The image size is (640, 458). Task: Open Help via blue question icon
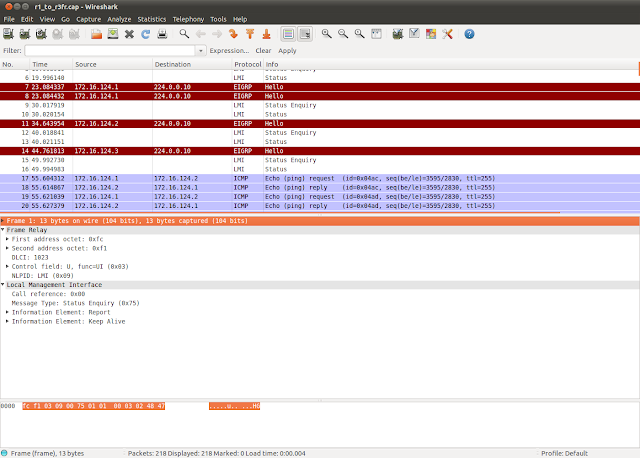click(469, 34)
